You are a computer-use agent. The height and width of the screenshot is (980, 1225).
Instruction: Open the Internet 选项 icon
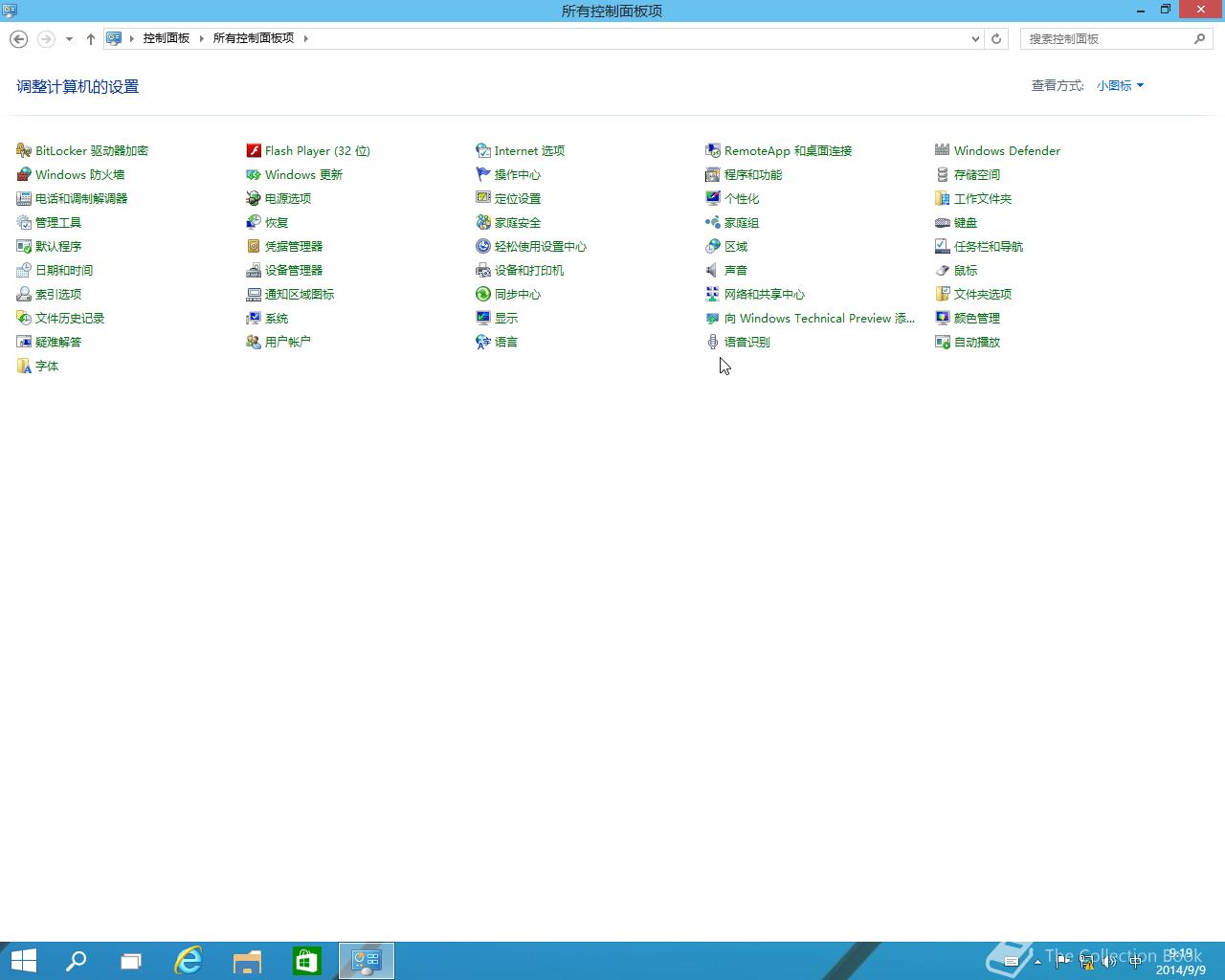tap(483, 150)
